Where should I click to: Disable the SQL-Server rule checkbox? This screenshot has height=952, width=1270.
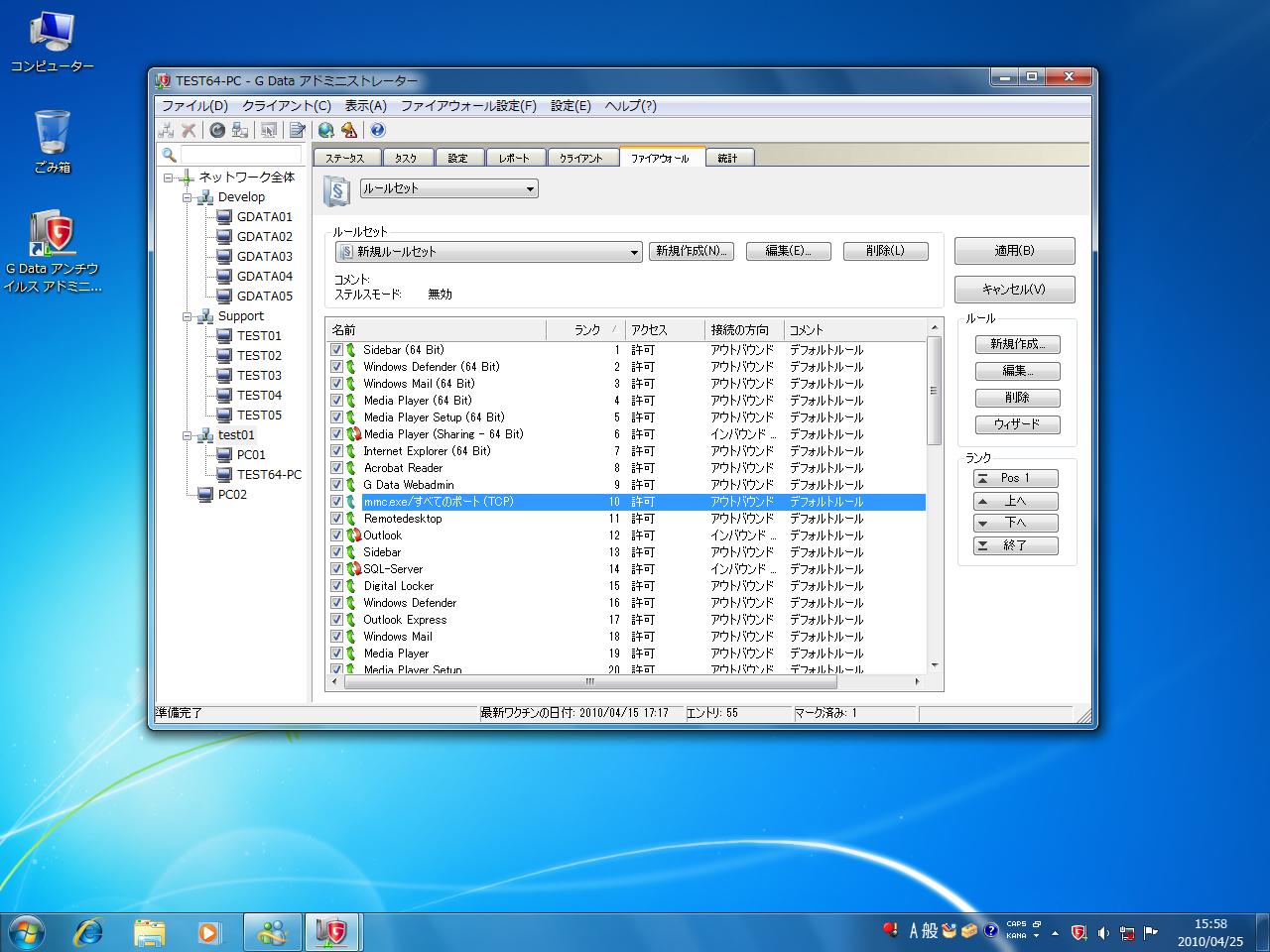click(336, 569)
